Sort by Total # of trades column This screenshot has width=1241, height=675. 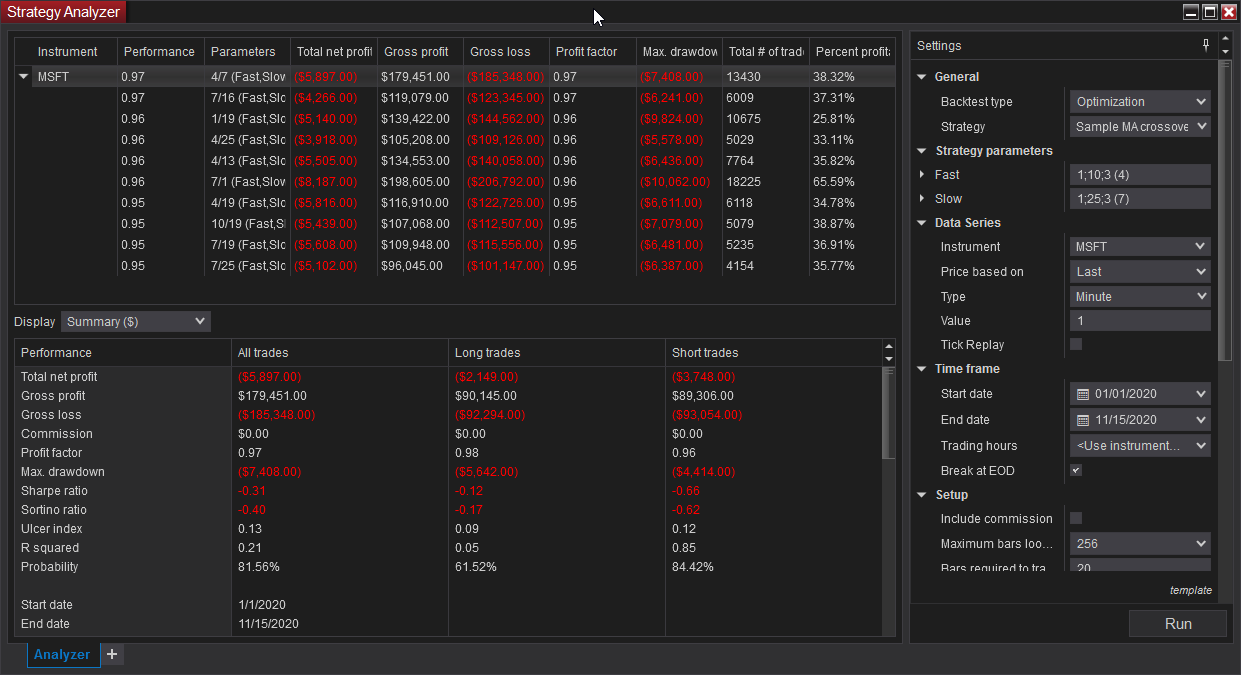pos(765,52)
